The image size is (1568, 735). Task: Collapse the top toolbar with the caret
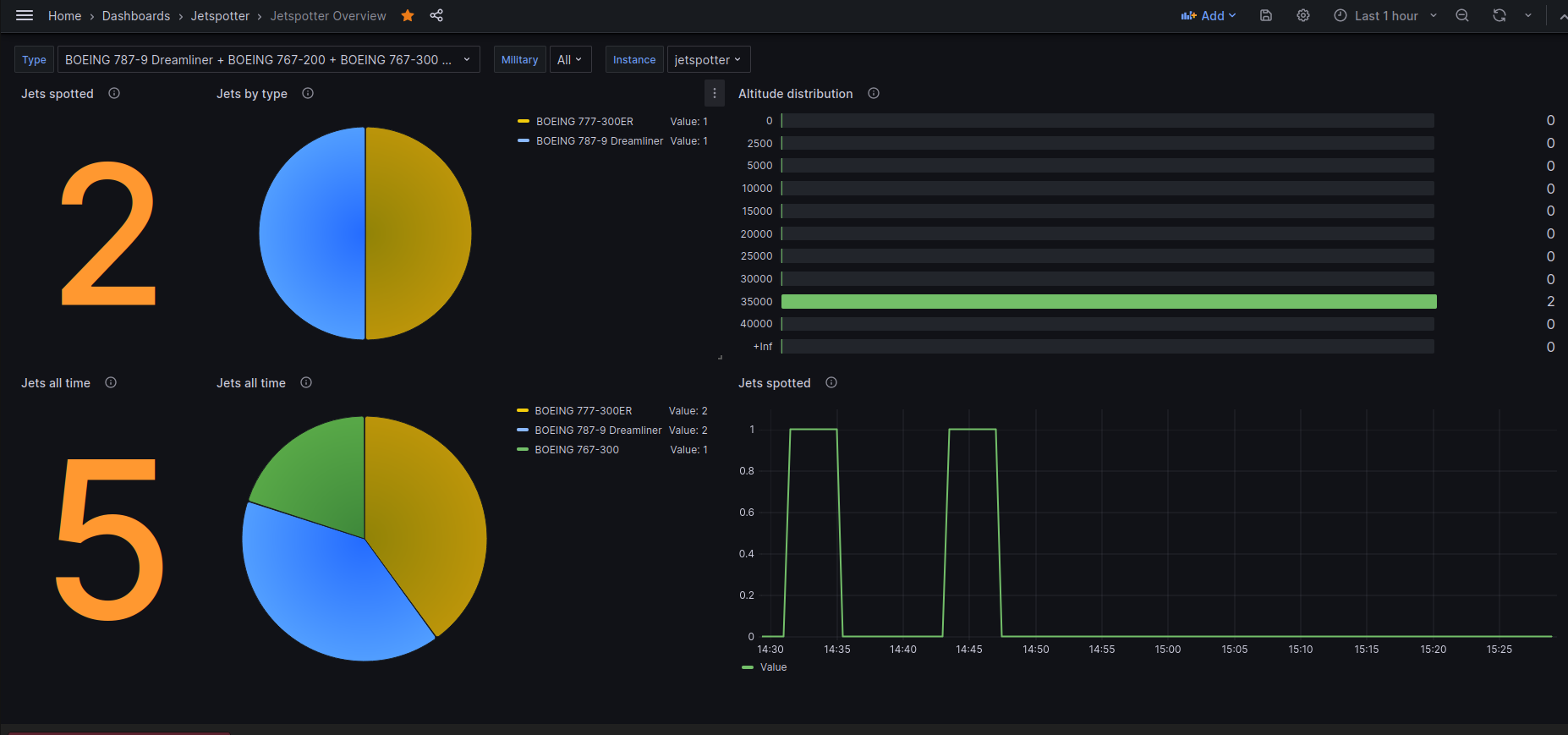coord(1562,16)
